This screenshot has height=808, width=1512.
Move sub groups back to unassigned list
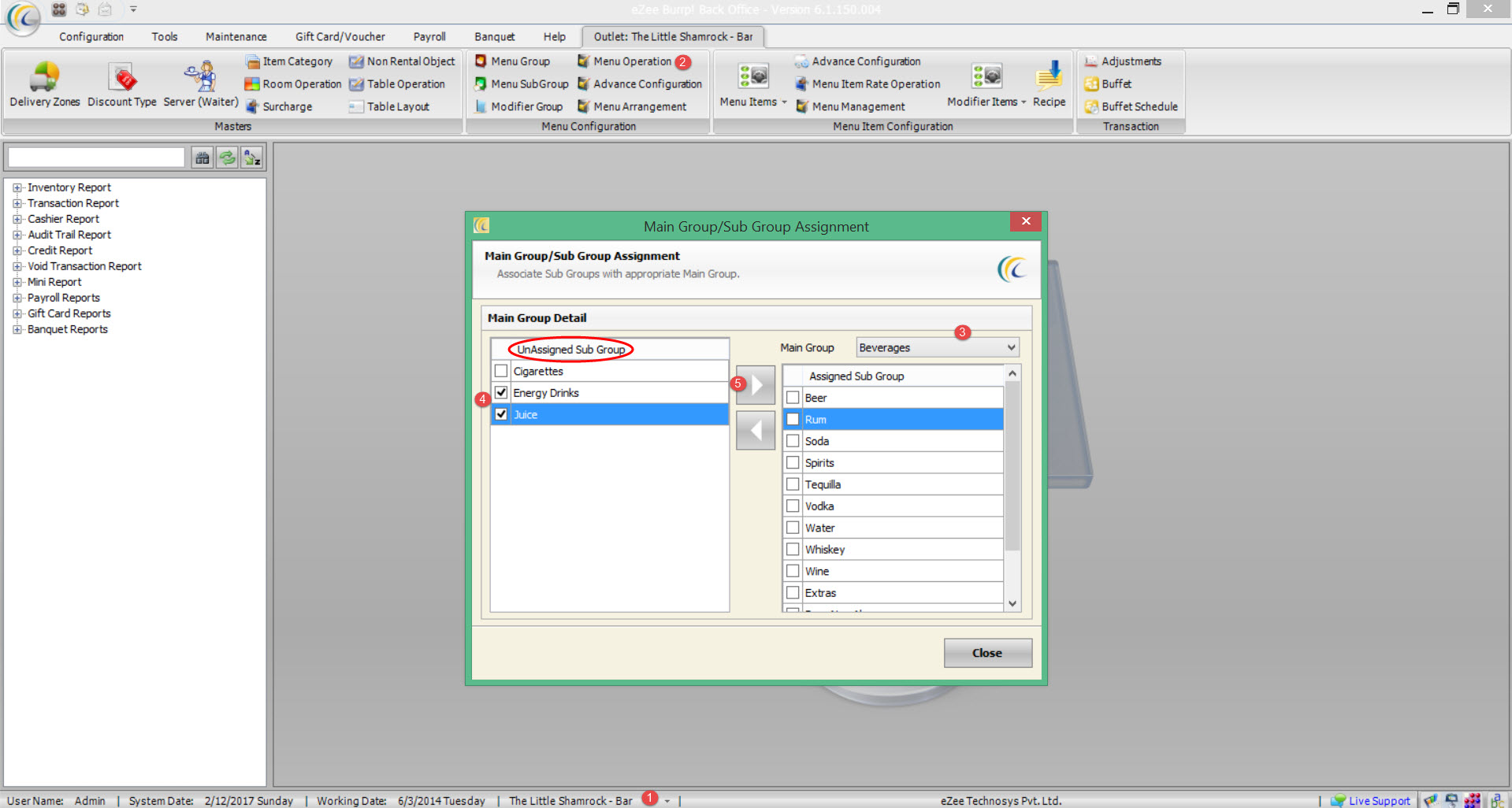point(756,430)
